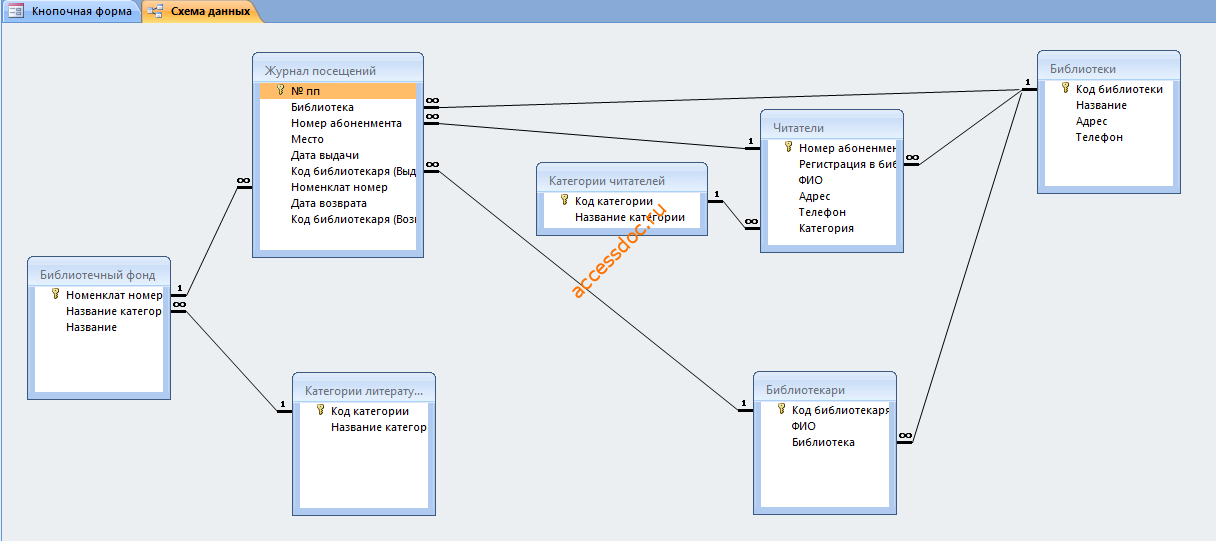1216x541 pixels.
Task: Select Адрес field in Библиотеки table
Action: point(1108,121)
